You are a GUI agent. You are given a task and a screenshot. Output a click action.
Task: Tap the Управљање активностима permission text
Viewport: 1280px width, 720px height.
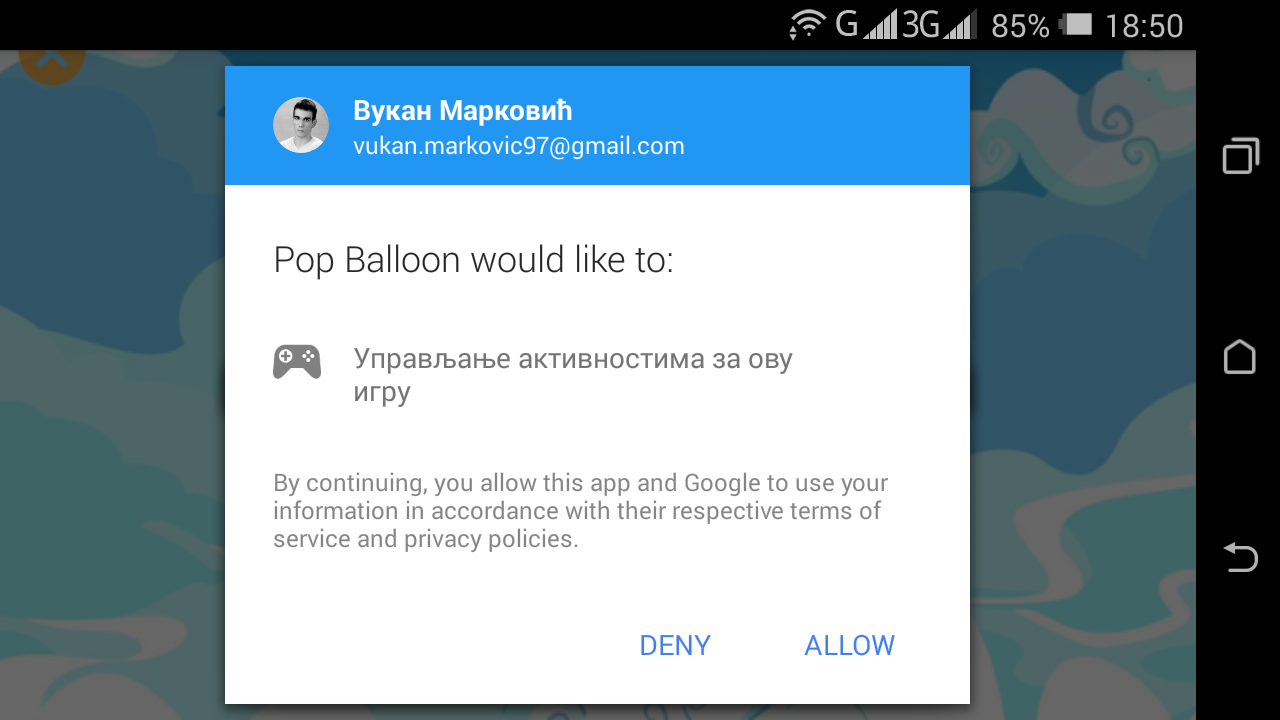573,375
